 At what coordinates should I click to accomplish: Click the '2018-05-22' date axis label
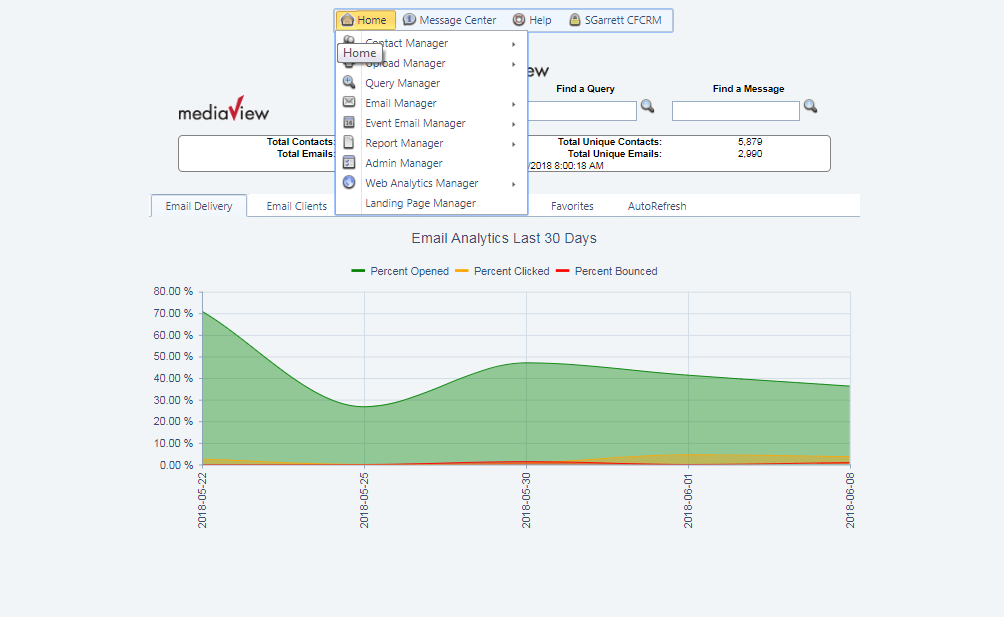(x=202, y=501)
